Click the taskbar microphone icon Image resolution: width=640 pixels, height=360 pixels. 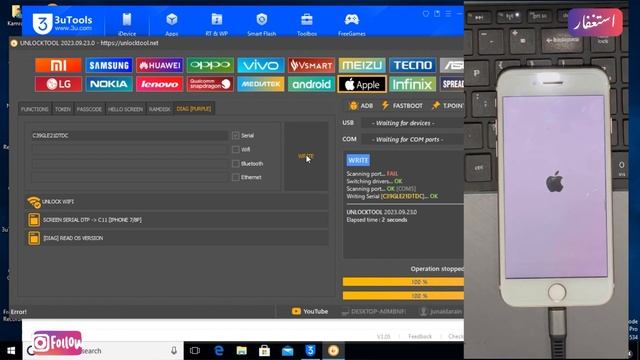click(x=174, y=351)
